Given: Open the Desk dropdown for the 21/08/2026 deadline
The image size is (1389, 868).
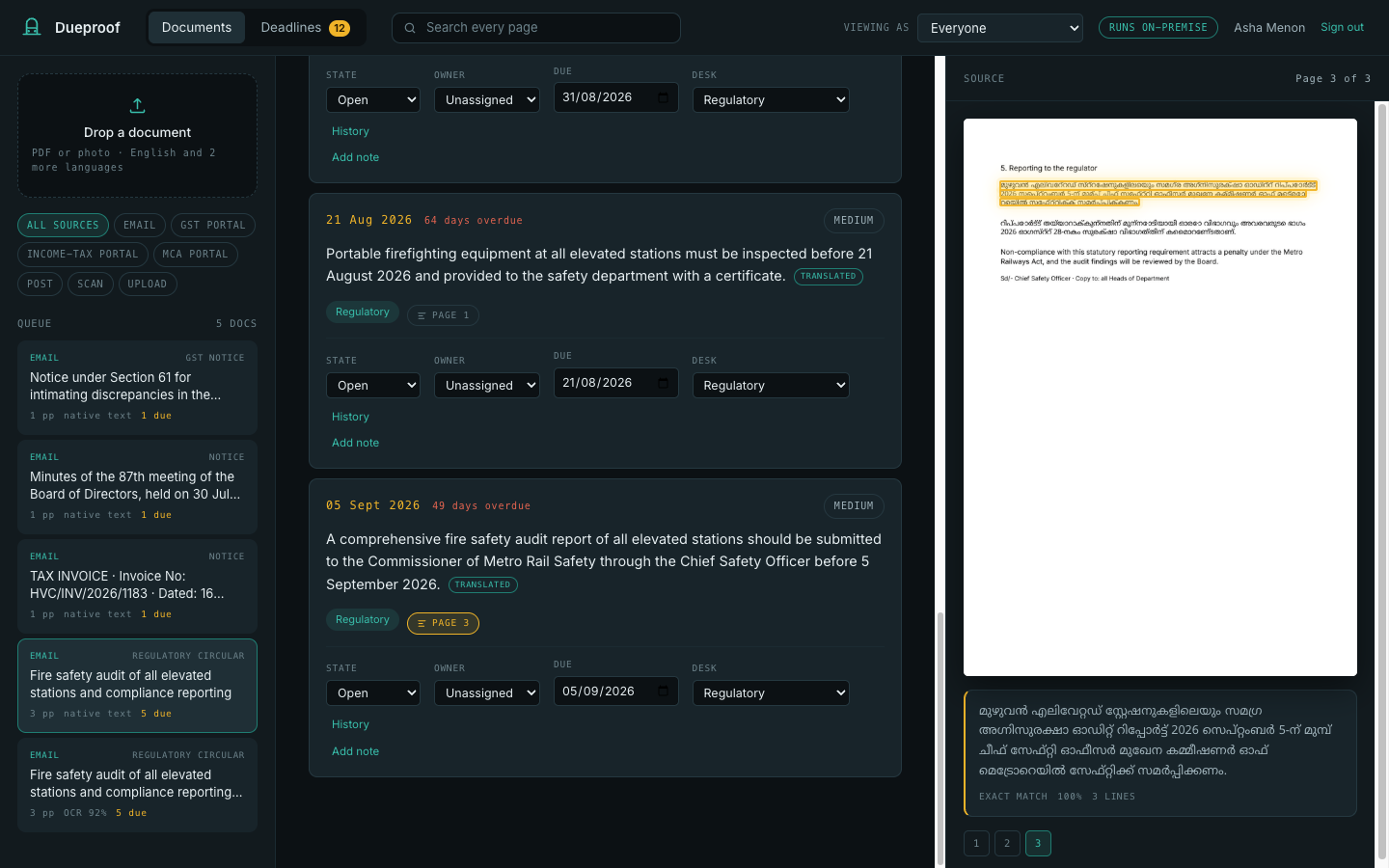Looking at the screenshot, I should coord(771,385).
